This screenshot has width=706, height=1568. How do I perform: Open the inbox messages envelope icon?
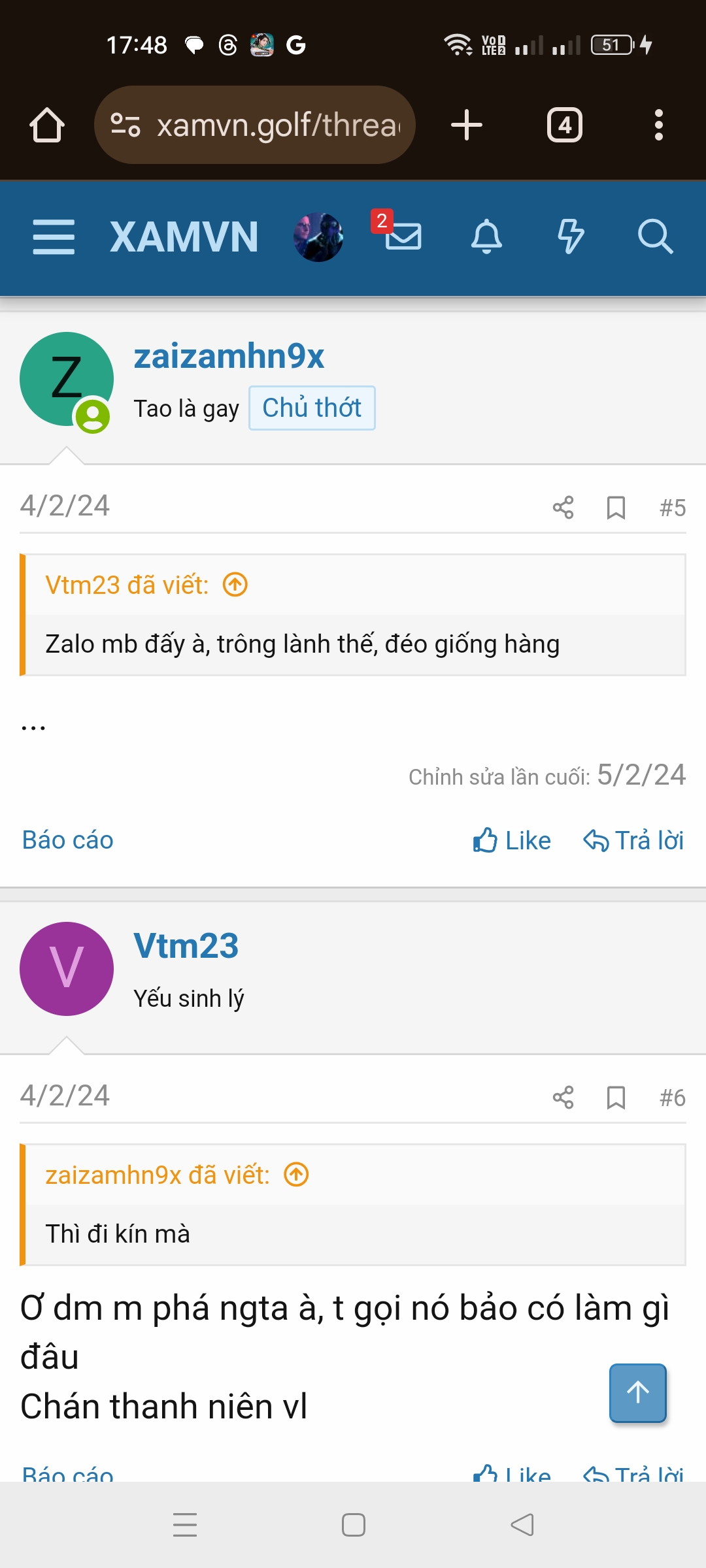(403, 237)
